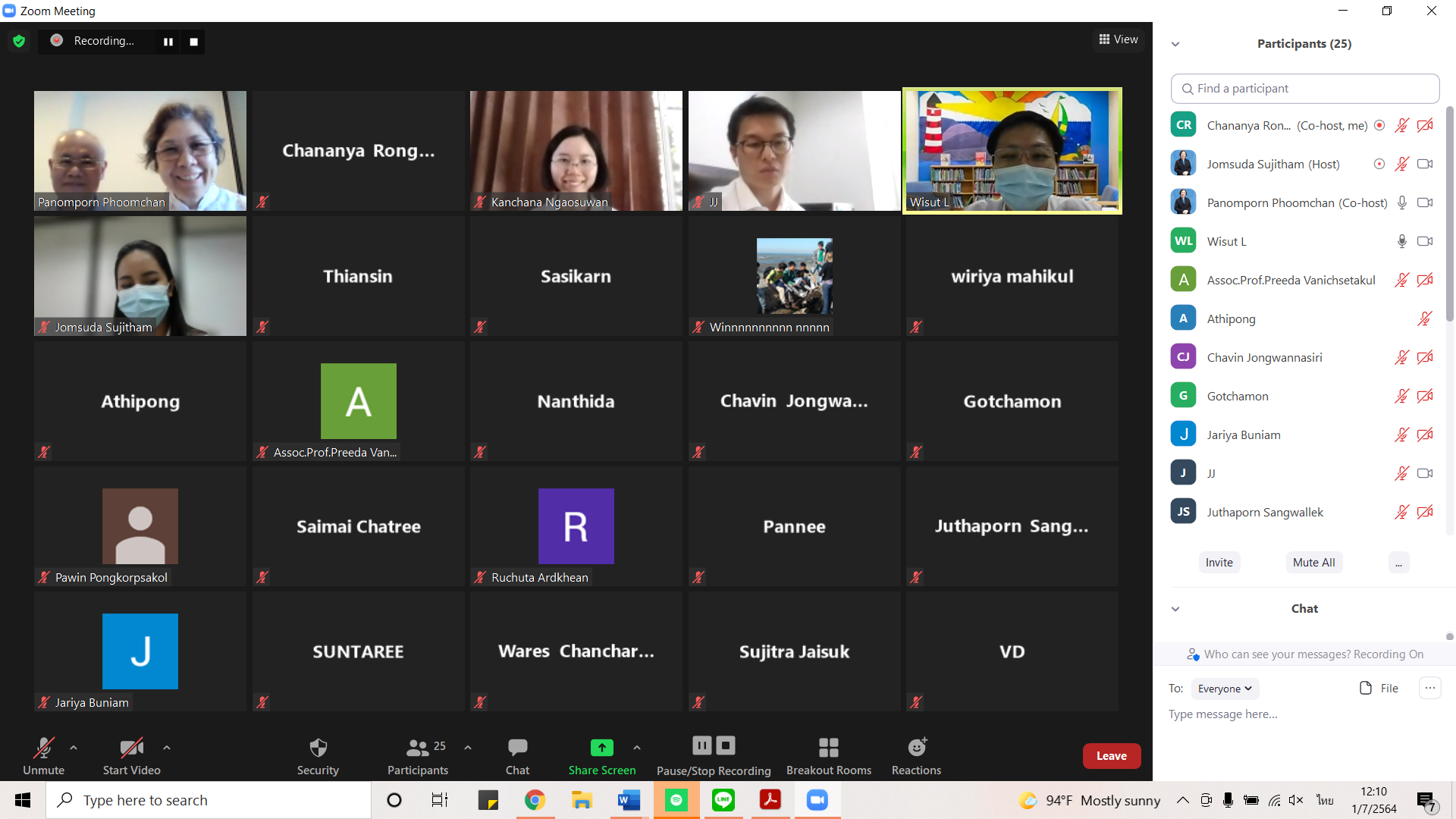The image size is (1456, 819).
Task: Stop the recording from the top indicator
Action: [x=193, y=42]
